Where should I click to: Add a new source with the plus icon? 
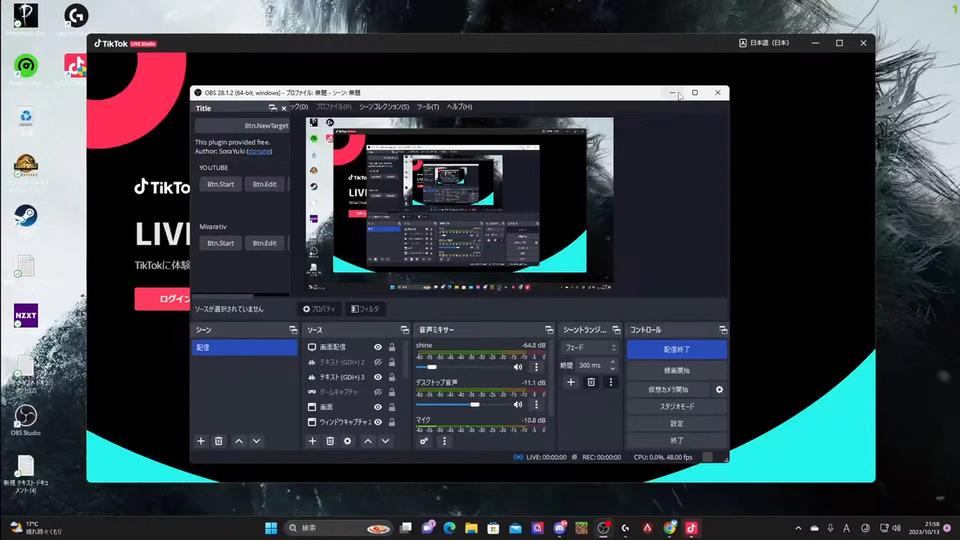tap(312, 441)
